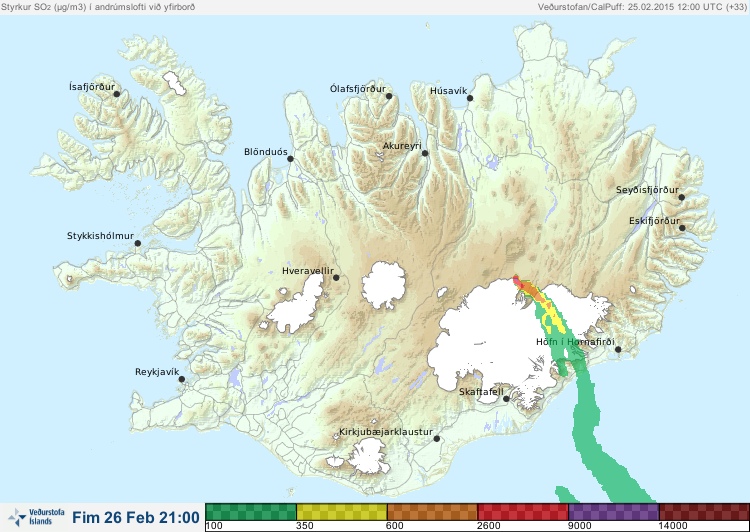
Task: Click the Skaftafell label text
Action: pos(481,392)
